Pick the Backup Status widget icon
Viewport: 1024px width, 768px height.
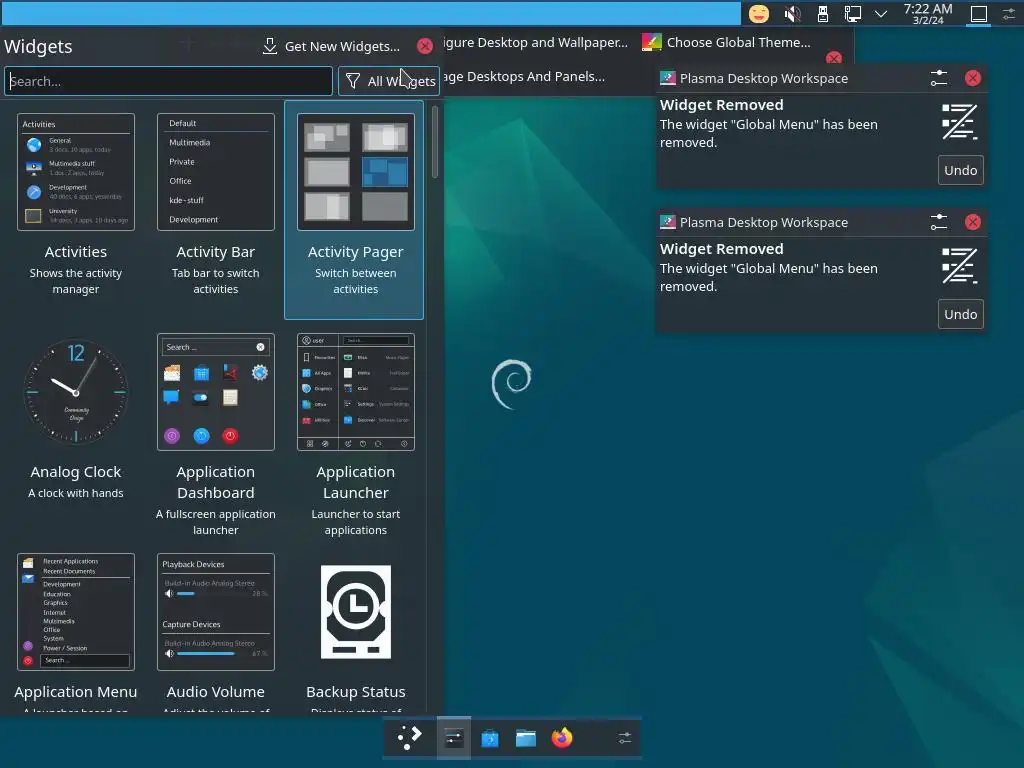[355, 612]
